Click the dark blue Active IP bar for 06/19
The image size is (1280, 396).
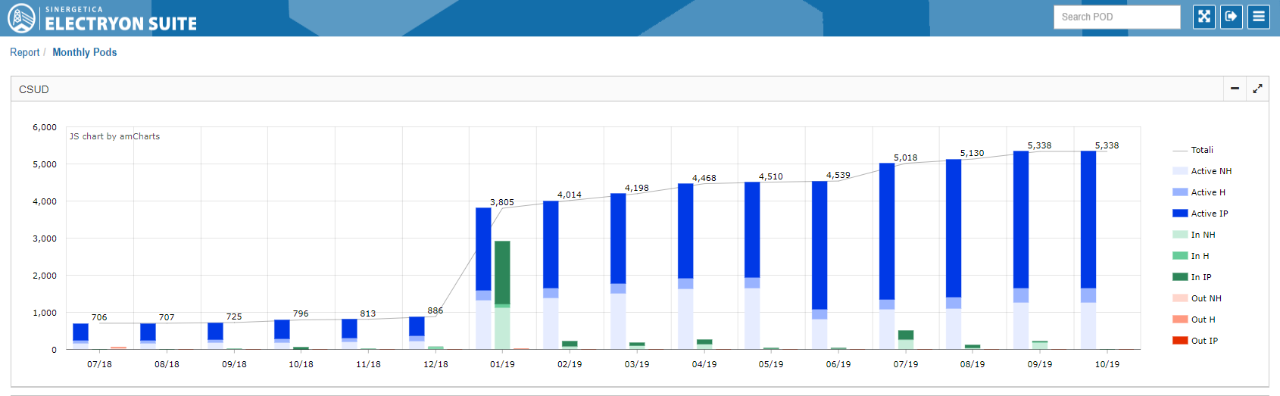[x=819, y=245]
